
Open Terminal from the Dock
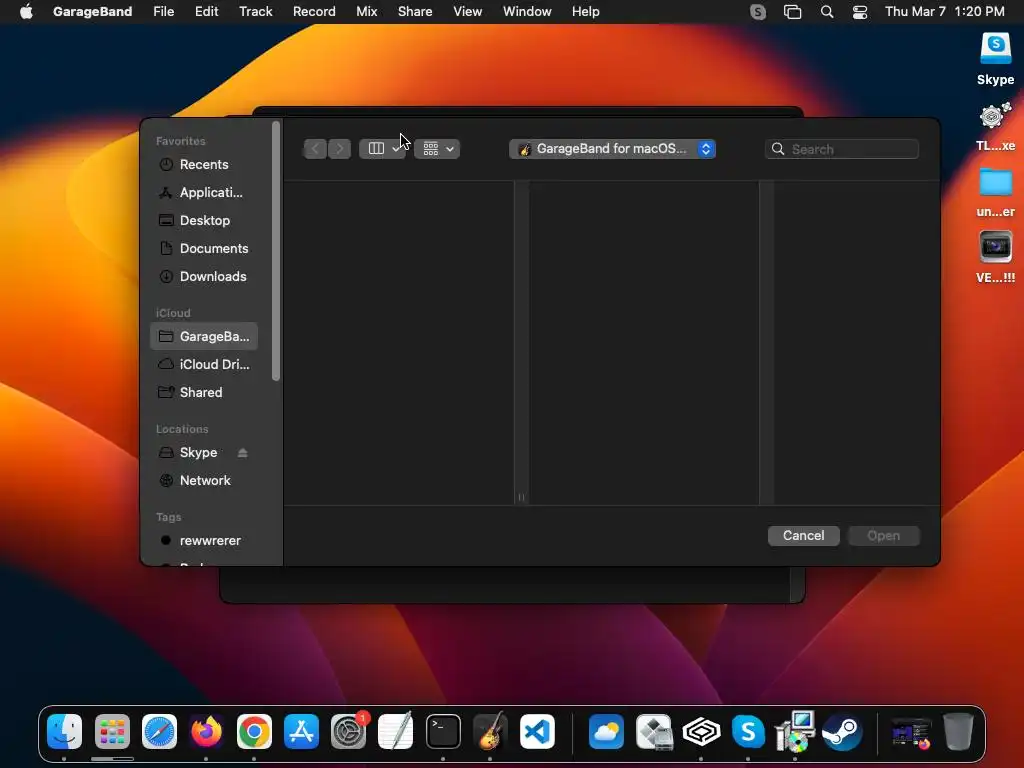pos(443,731)
